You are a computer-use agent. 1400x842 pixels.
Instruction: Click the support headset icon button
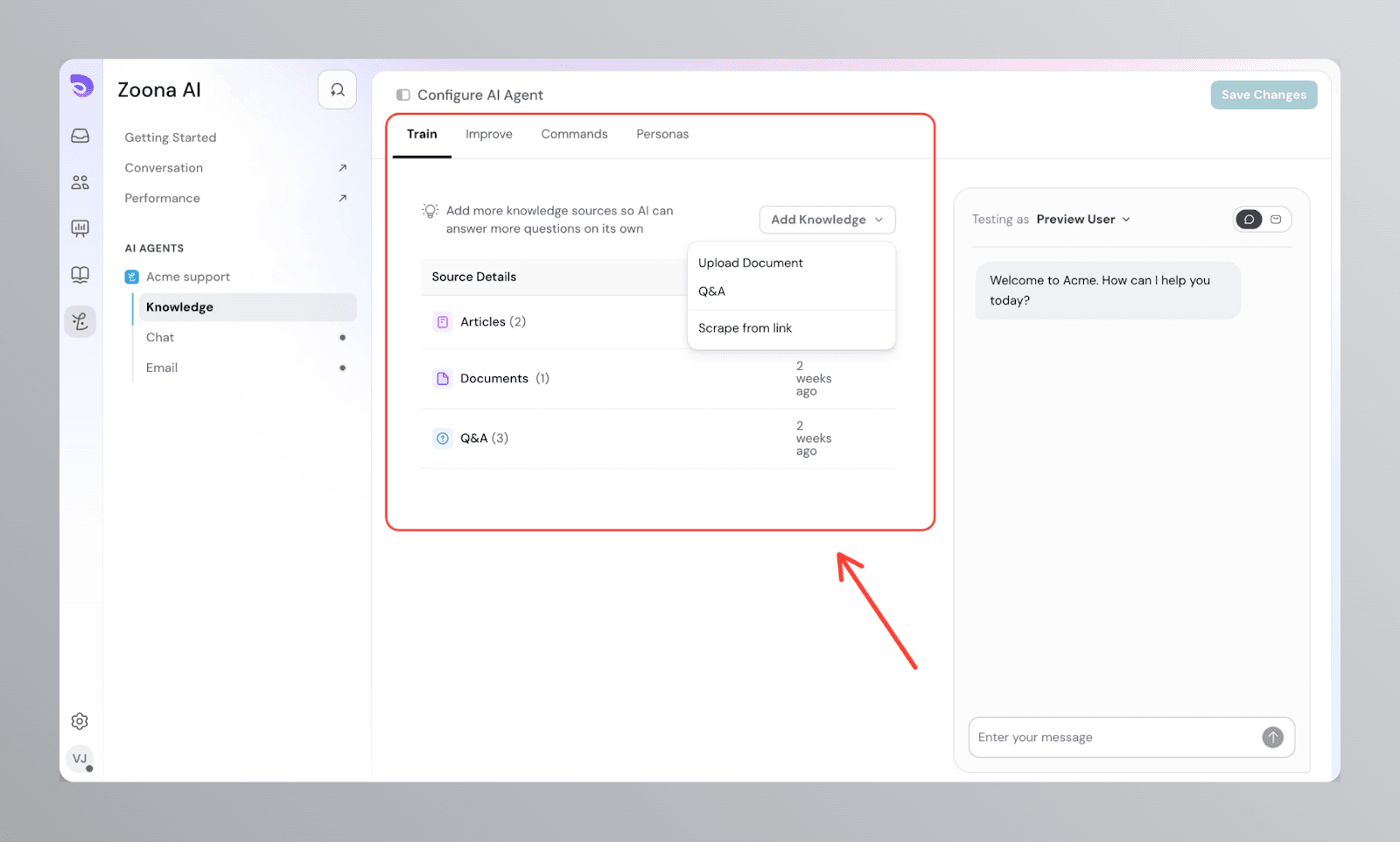[337, 90]
